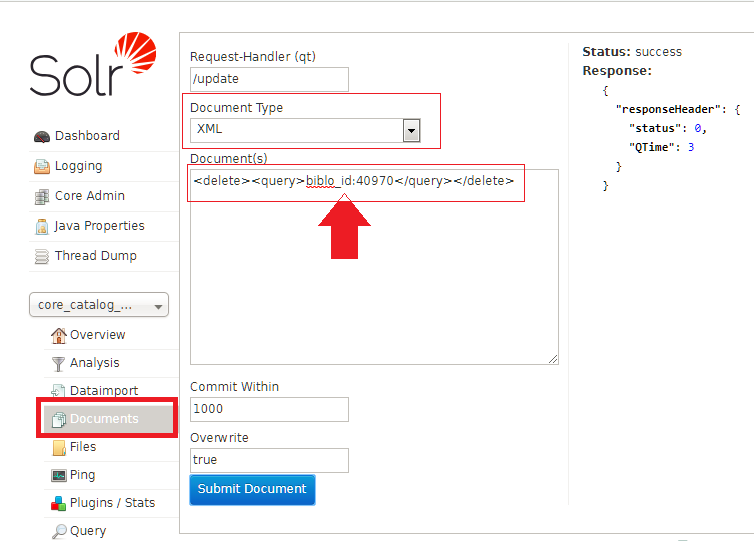The width and height of the screenshot is (754, 541).
Task: Click the Plugins / Stats blocks icon
Action: pyautogui.click(x=58, y=503)
